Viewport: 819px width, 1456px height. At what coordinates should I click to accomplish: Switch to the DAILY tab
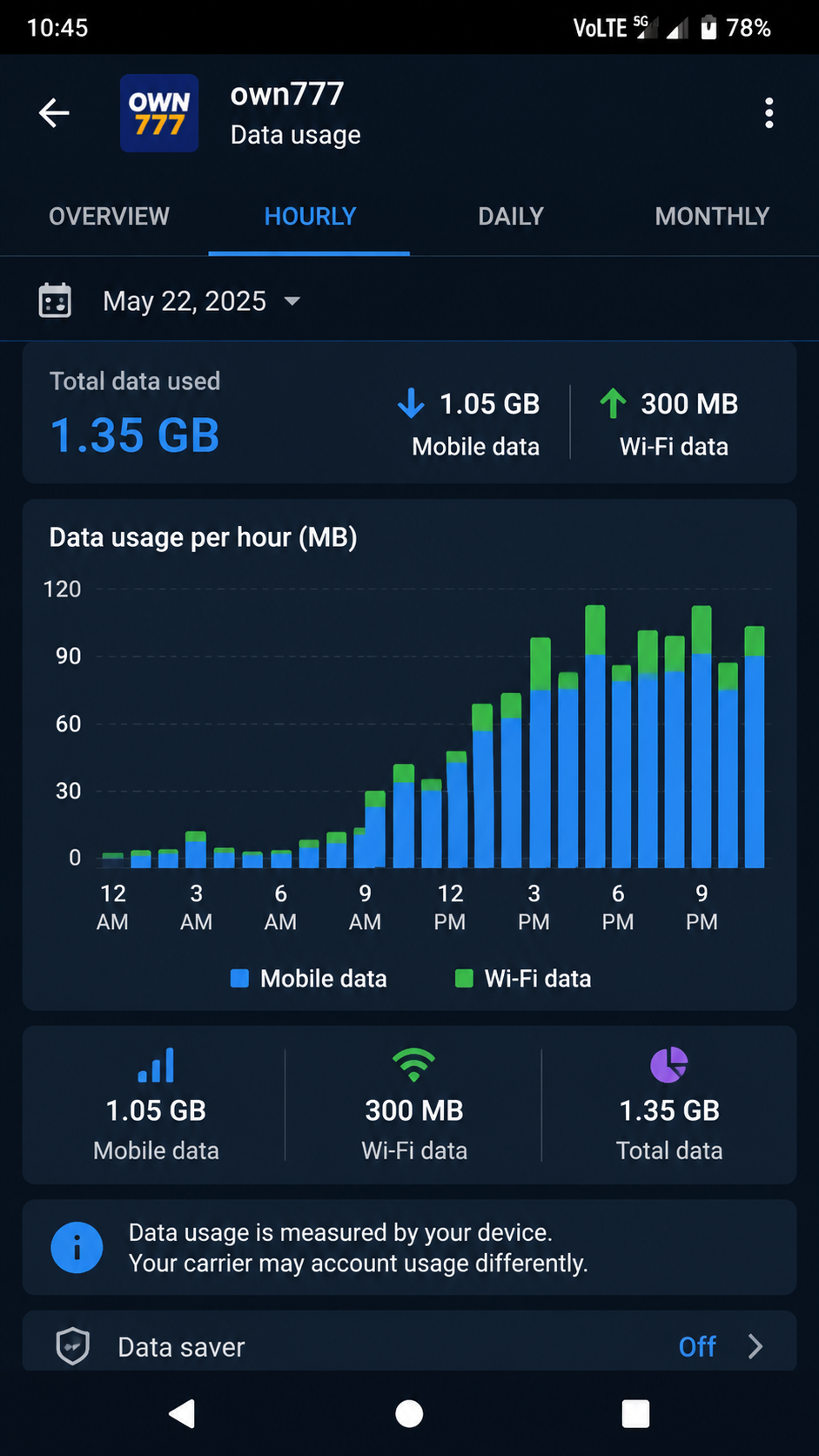pyautogui.click(x=511, y=216)
